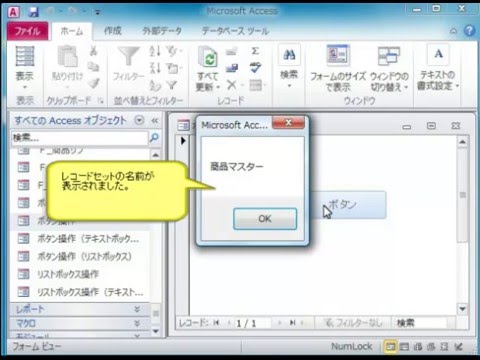The width and height of the screenshot is (480, 360).
Task: Select リストボックス操作 form in list
Action: coord(80,274)
